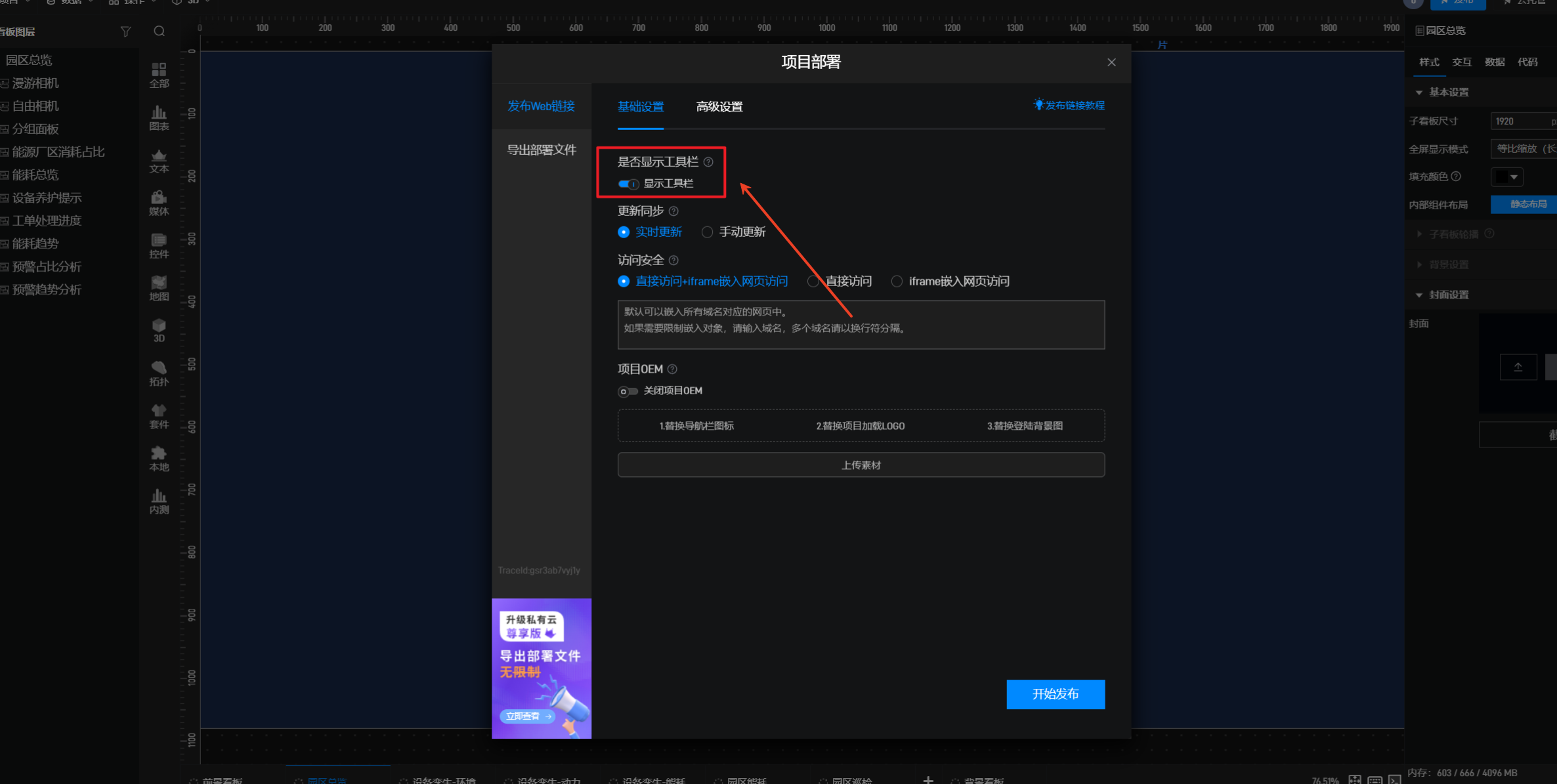
Task: Switch to the 高级设置 tab
Action: 719,107
